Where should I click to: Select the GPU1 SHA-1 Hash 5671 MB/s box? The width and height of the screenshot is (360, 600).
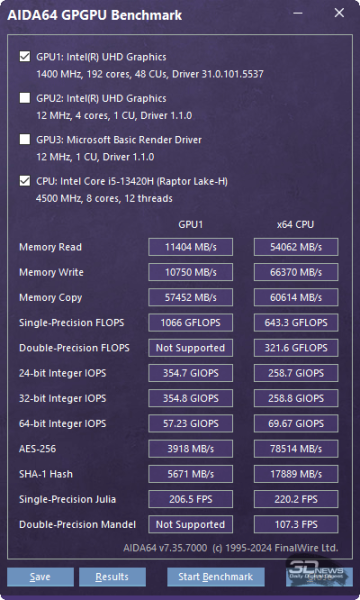pyautogui.click(x=191, y=474)
